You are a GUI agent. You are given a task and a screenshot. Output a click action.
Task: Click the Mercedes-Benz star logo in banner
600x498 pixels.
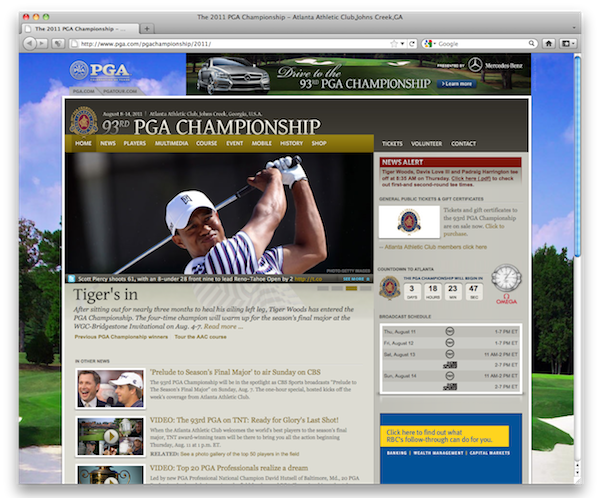tap(475, 65)
